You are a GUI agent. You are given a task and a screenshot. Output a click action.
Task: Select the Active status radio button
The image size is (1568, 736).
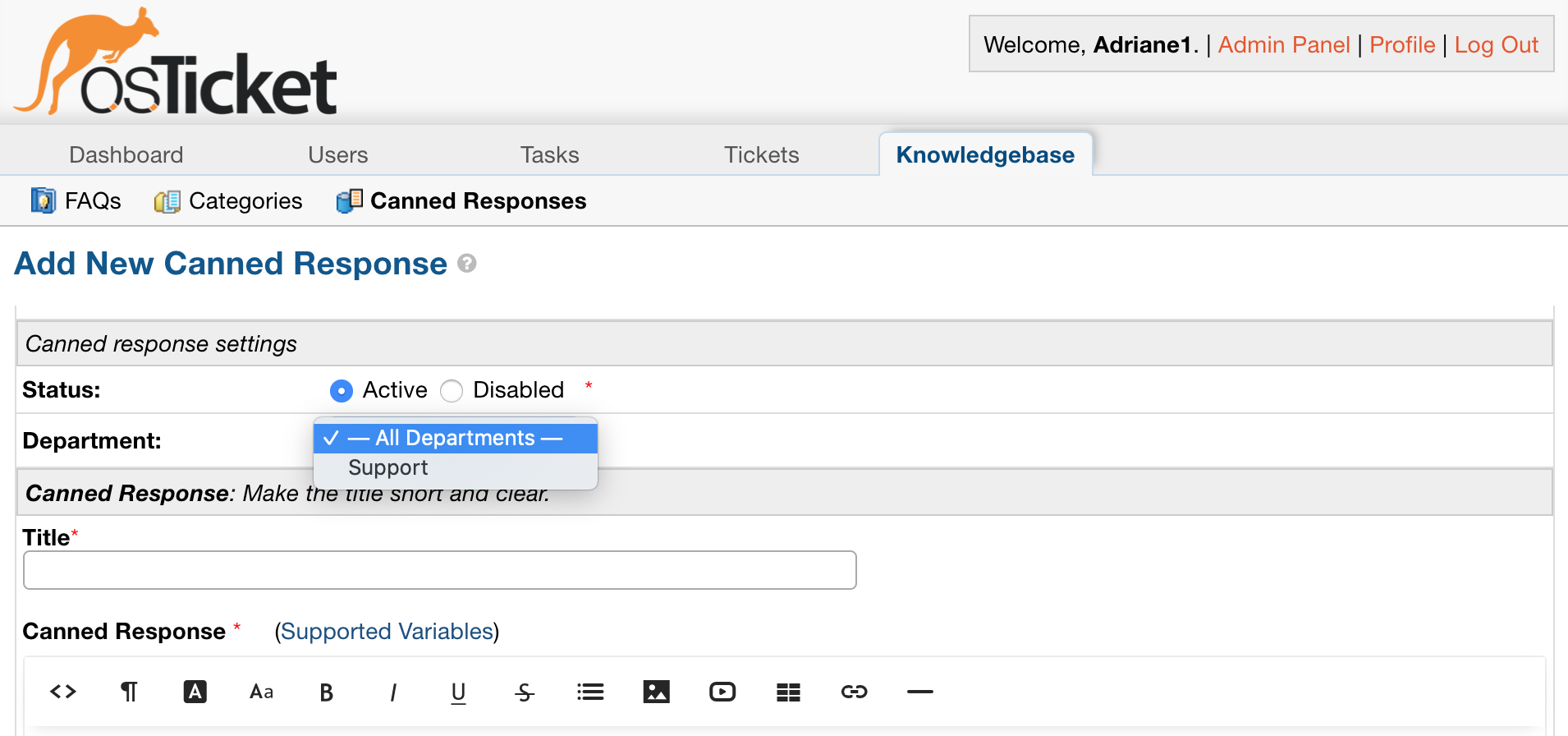pyautogui.click(x=342, y=391)
